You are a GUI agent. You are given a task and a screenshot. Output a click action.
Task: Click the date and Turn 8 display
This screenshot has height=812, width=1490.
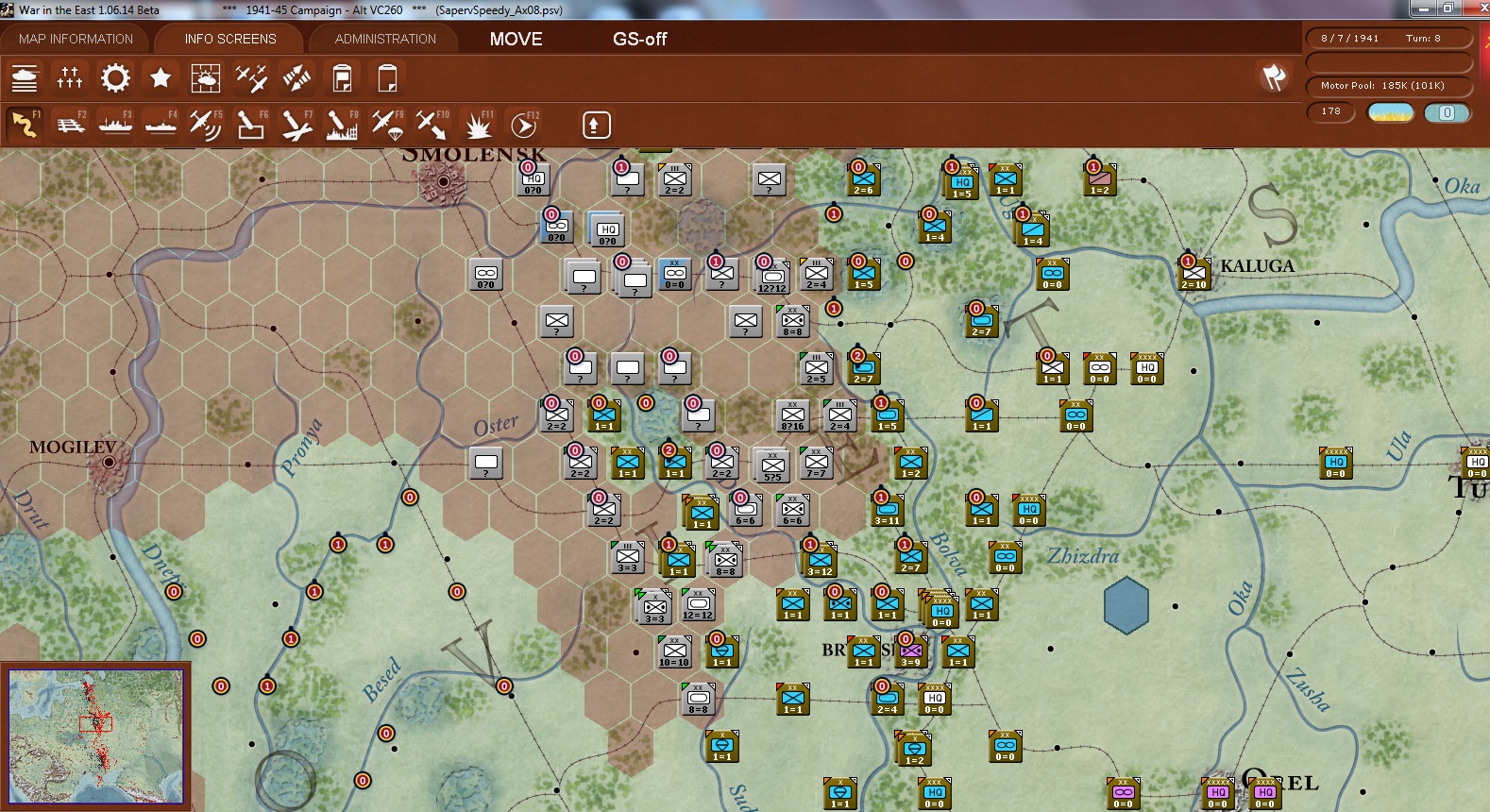pos(1388,39)
